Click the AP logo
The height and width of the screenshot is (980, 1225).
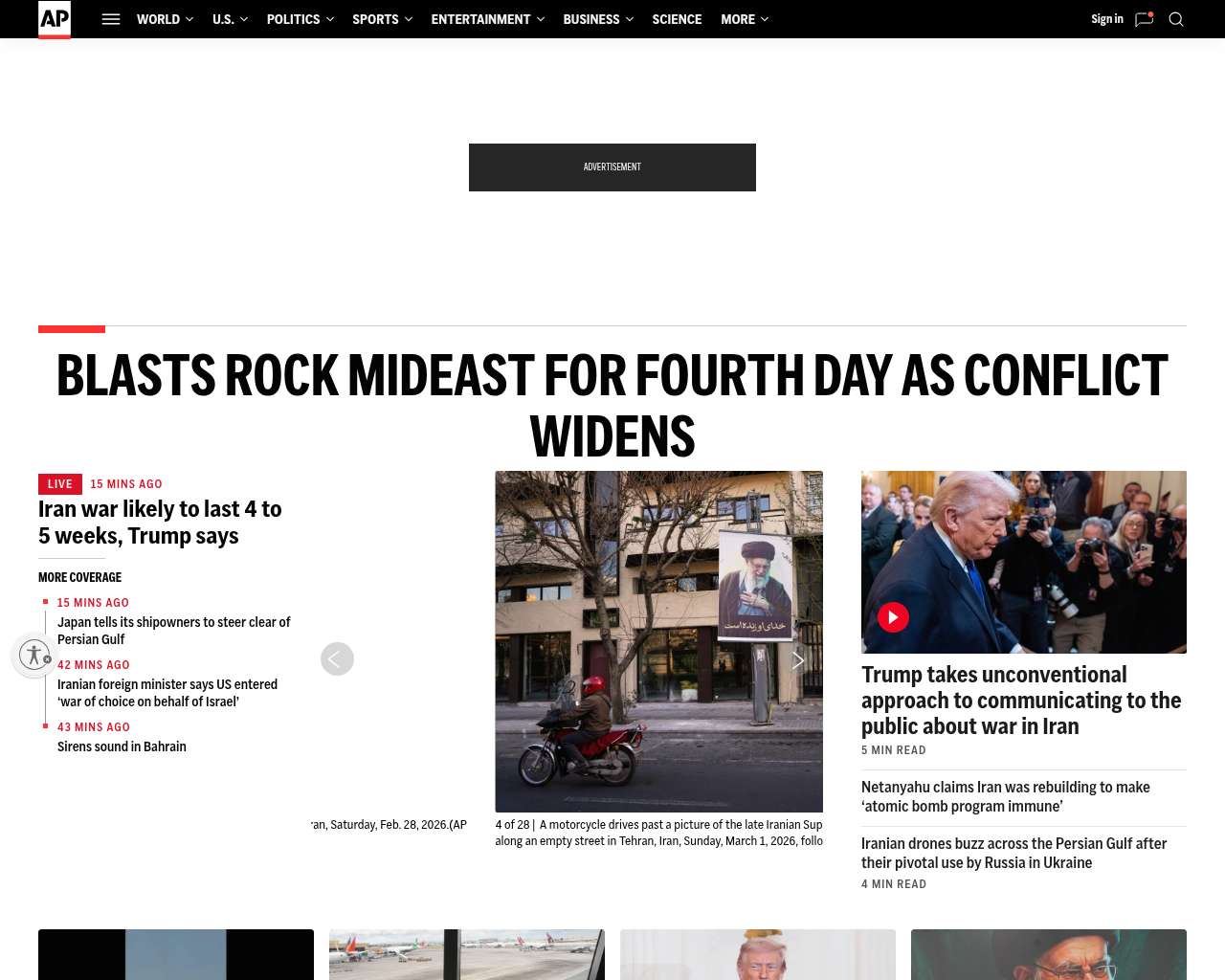pos(55,19)
